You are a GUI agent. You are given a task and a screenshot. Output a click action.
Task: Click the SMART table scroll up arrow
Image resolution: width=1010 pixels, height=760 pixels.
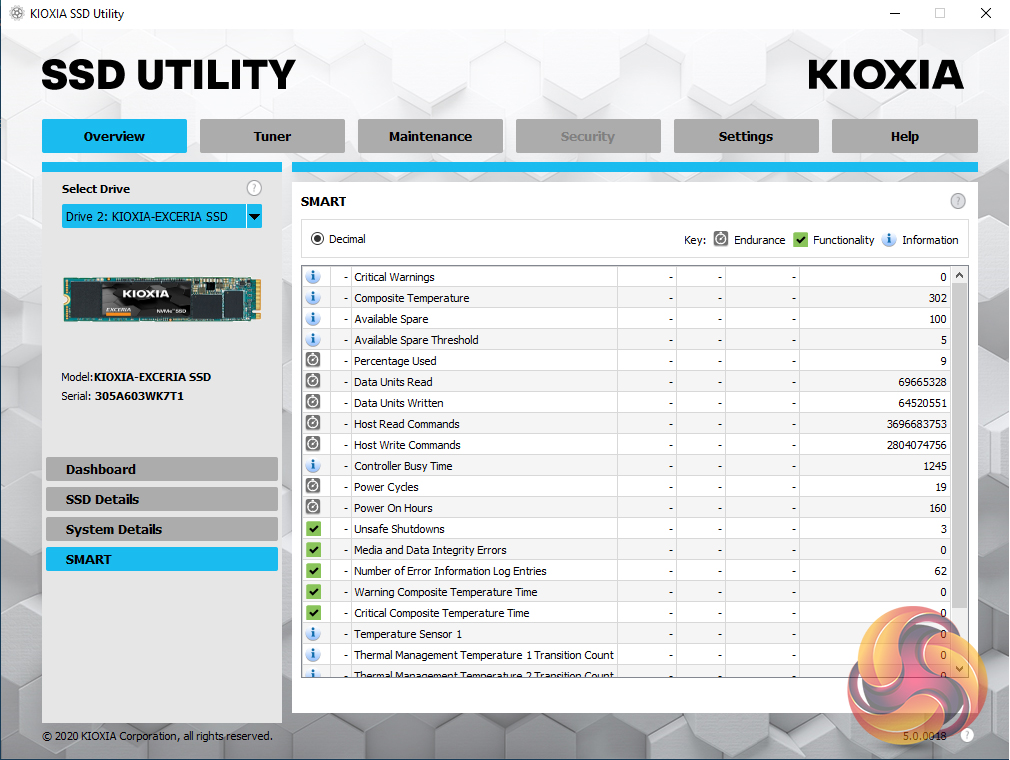960,275
